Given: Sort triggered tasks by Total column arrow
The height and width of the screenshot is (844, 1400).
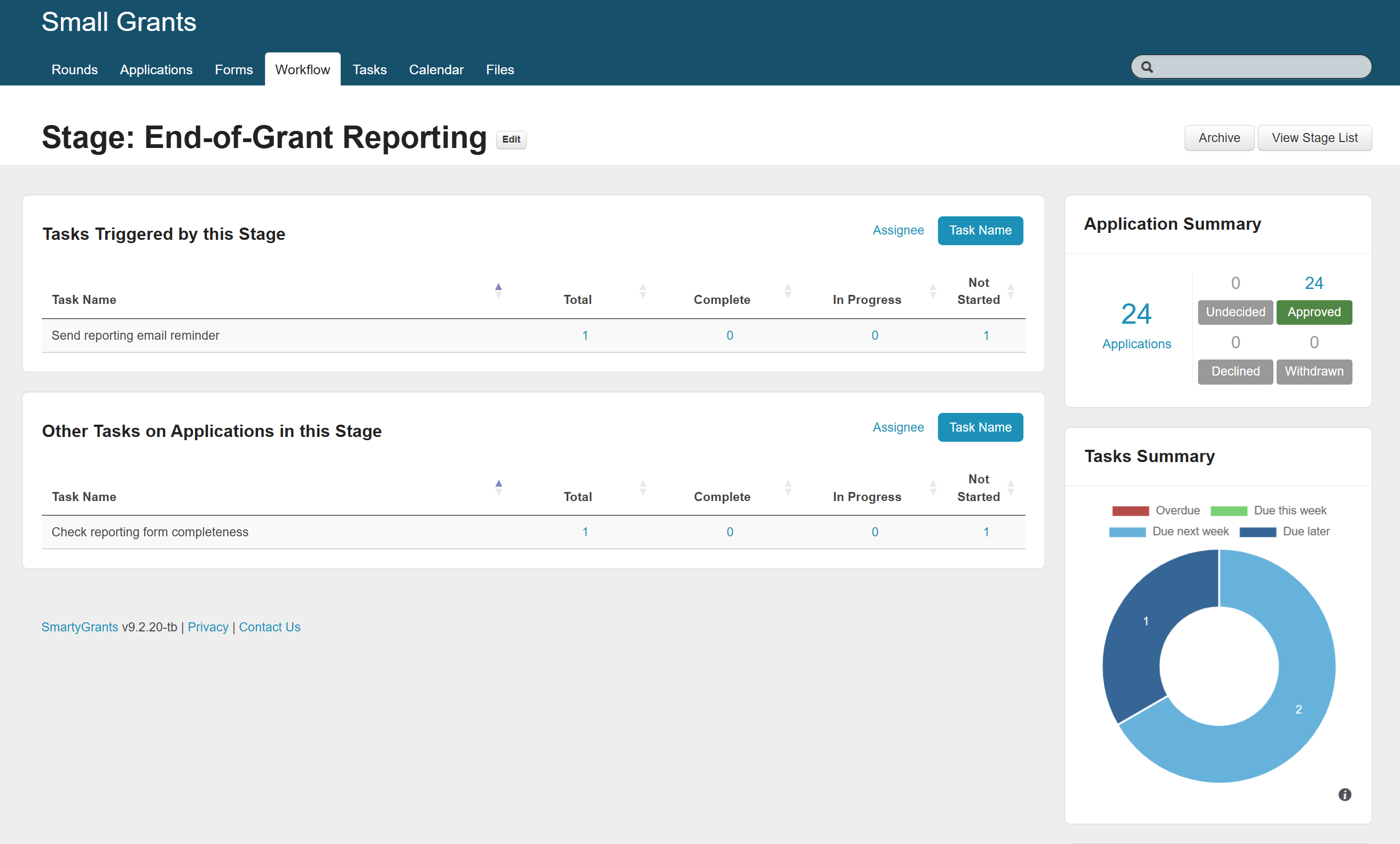Looking at the screenshot, I should tap(643, 291).
